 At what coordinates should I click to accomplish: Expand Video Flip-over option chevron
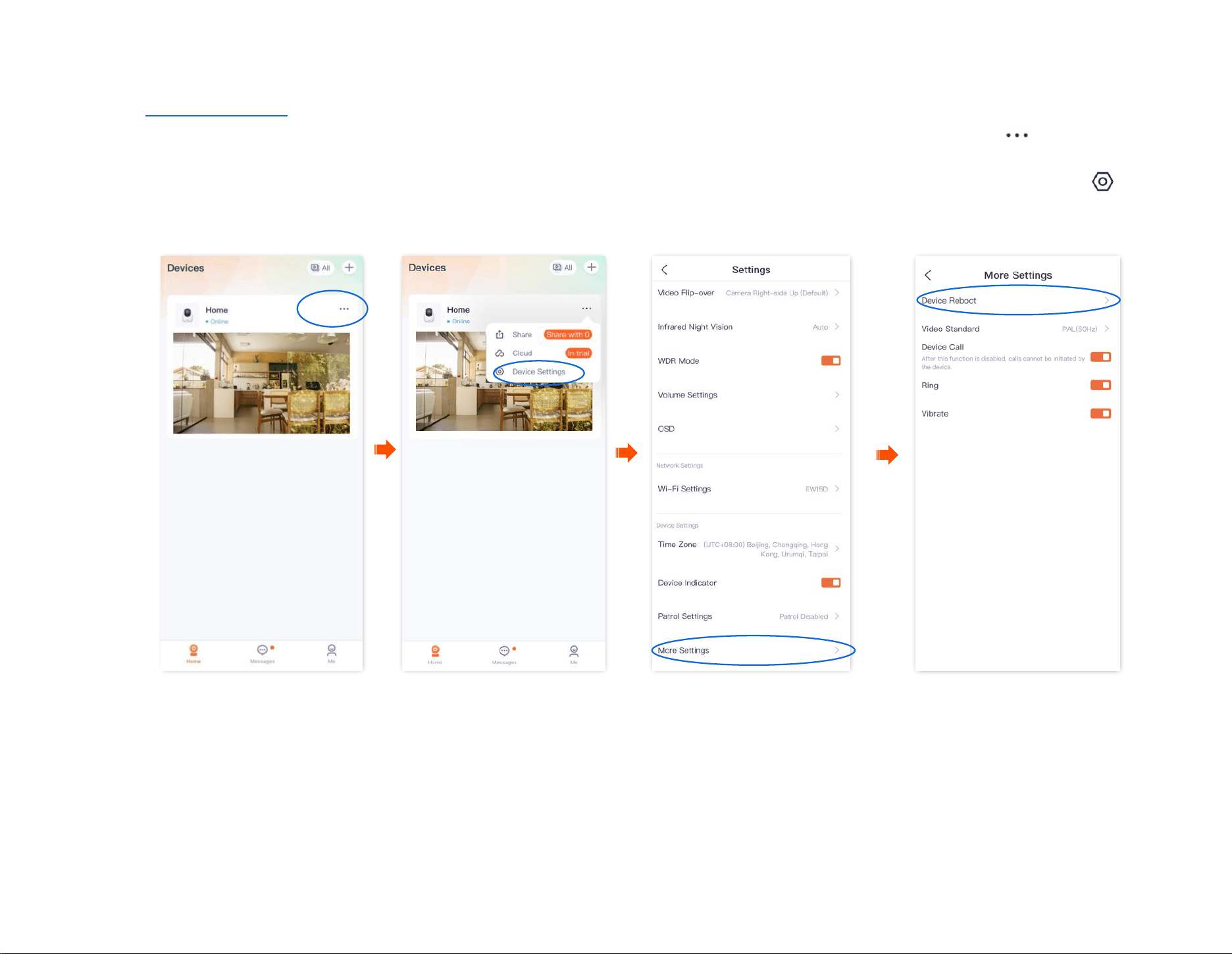(836, 293)
